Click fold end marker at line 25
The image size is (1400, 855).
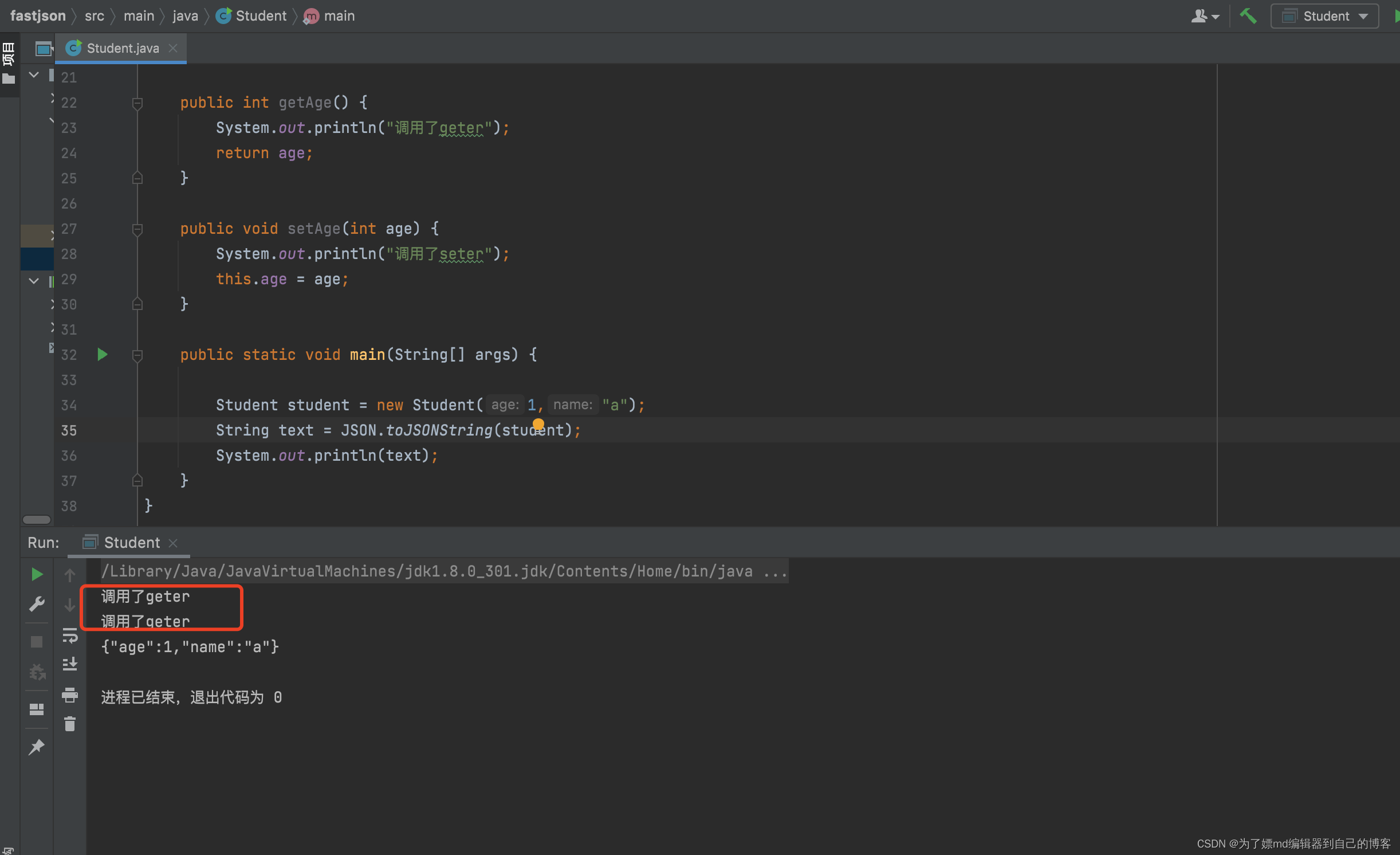pos(137,178)
